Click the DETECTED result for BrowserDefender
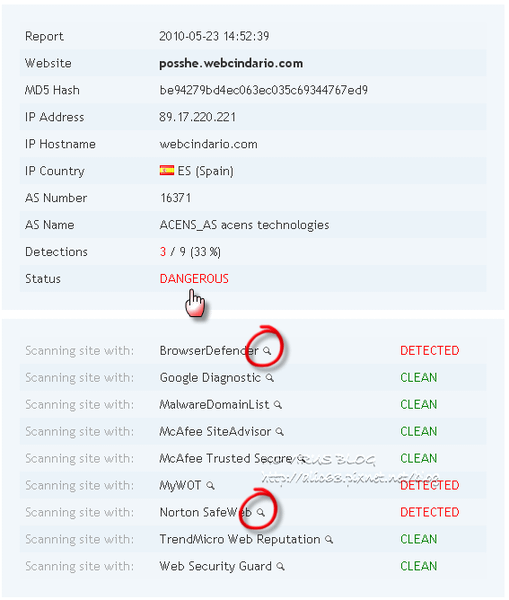The image size is (509, 600). tap(429, 351)
